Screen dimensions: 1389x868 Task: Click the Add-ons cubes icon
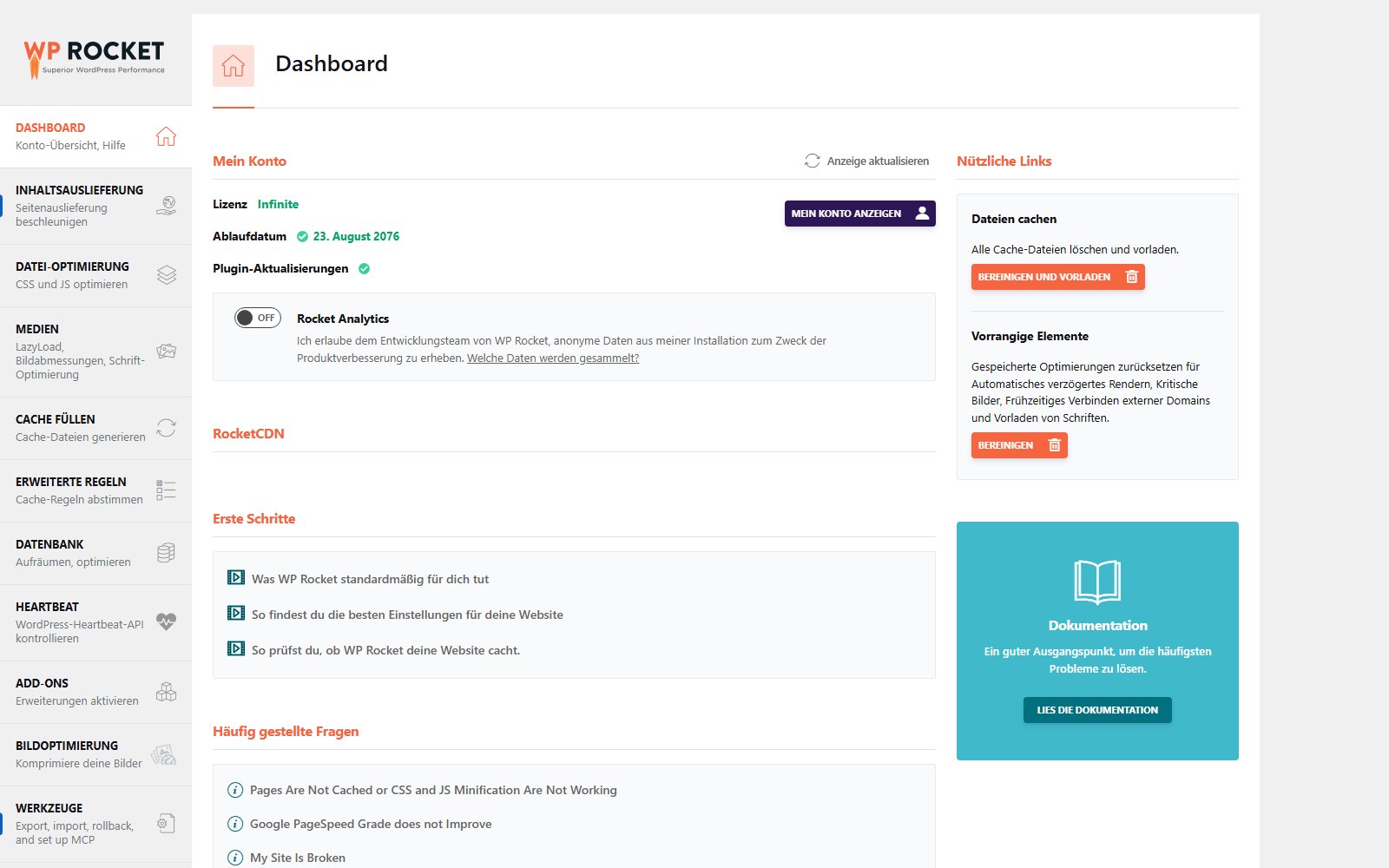click(166, 692)
